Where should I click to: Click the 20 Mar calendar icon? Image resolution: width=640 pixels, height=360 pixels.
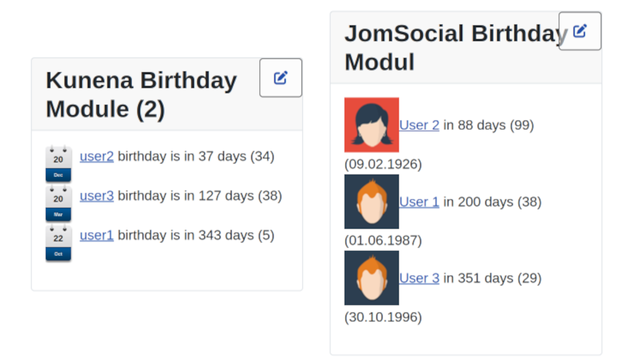coord(58,203)
